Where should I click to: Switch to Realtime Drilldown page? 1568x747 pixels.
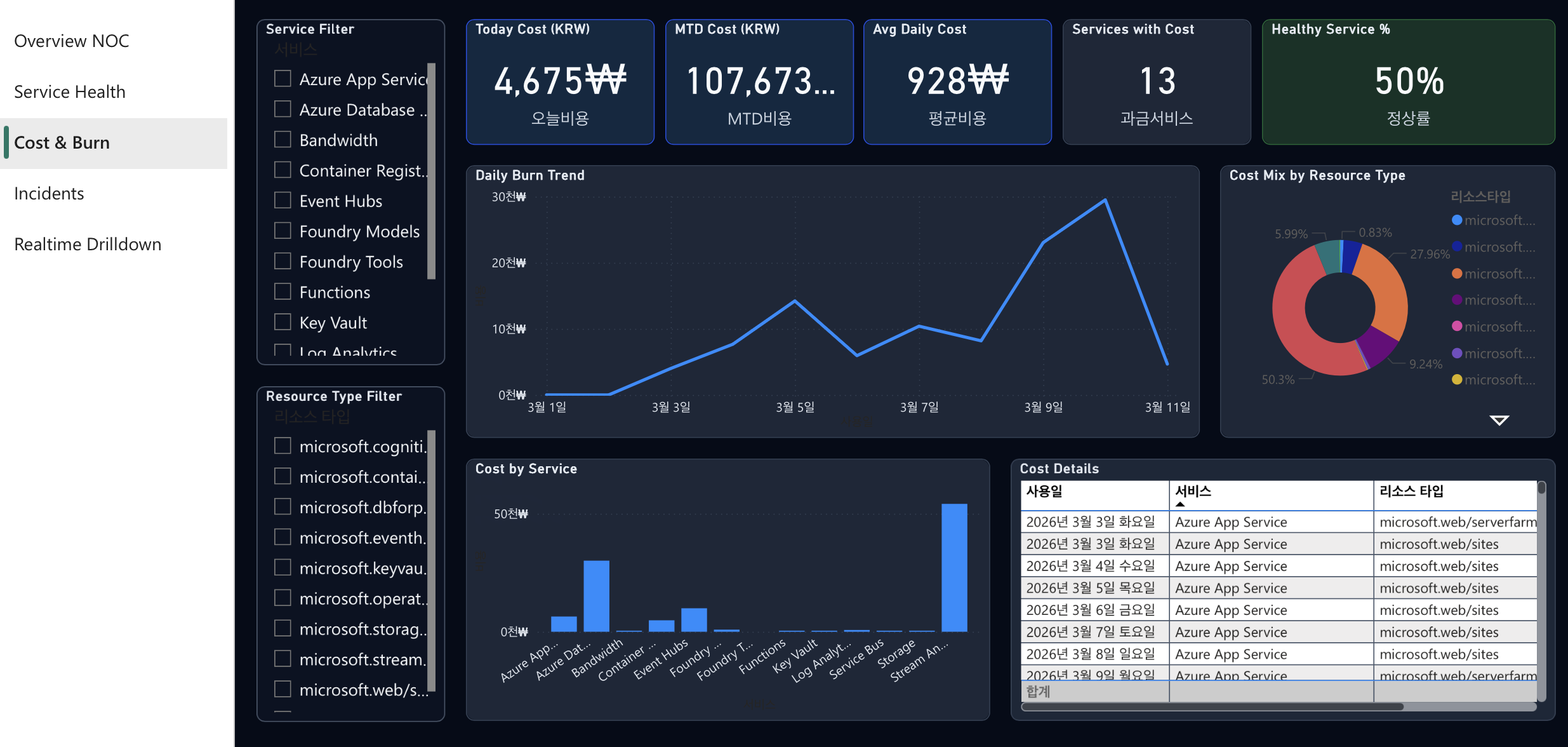(88, 245)
